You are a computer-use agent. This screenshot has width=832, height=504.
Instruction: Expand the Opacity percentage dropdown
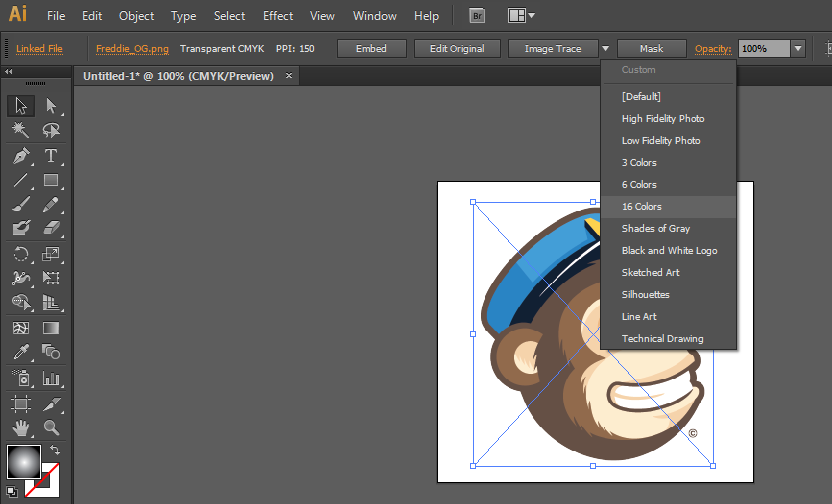point(797,49)
